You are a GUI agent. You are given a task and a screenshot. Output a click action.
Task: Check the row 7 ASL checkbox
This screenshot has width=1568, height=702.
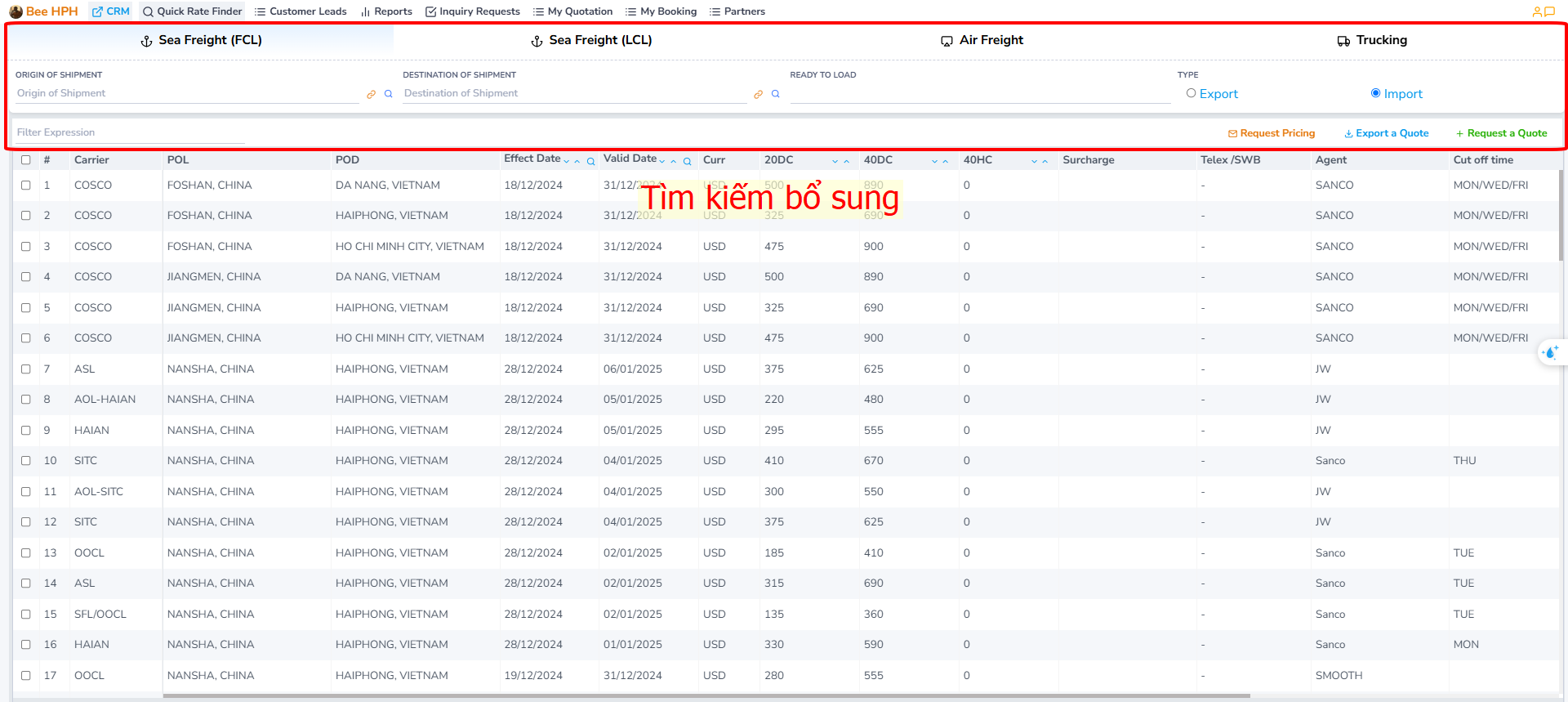tap(26, 369)
